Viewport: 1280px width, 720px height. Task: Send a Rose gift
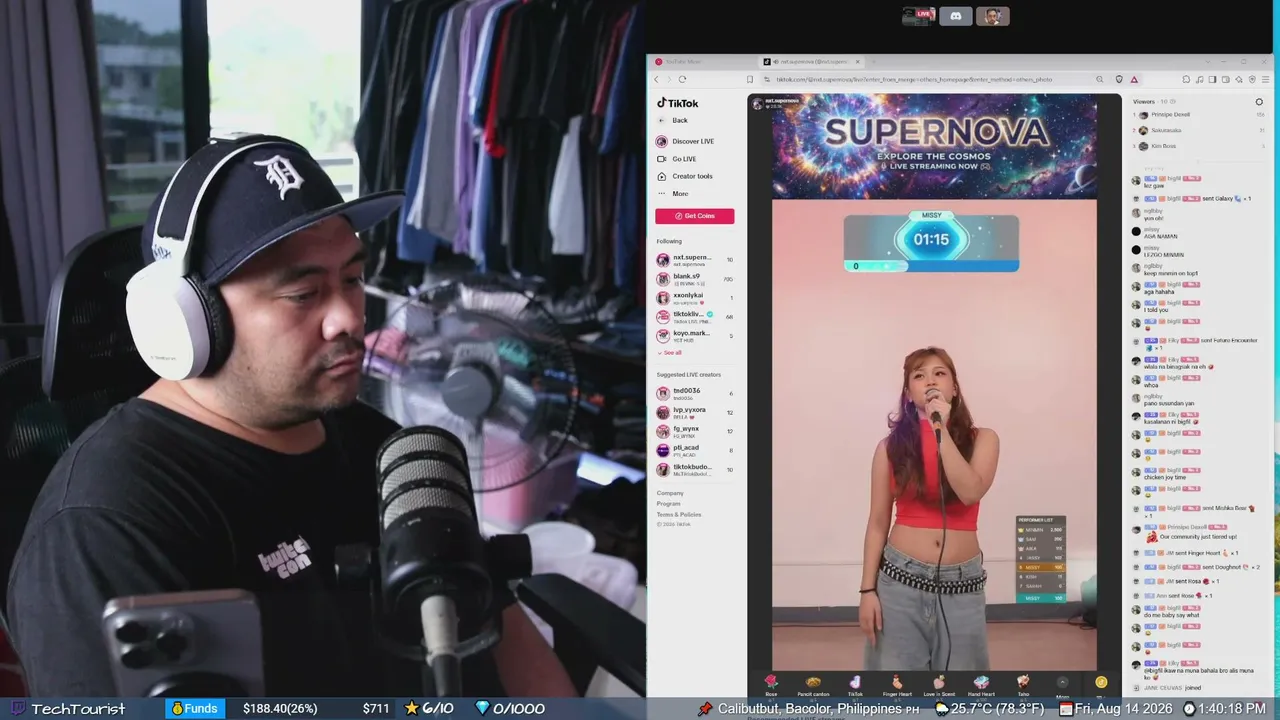click(771, 684)
